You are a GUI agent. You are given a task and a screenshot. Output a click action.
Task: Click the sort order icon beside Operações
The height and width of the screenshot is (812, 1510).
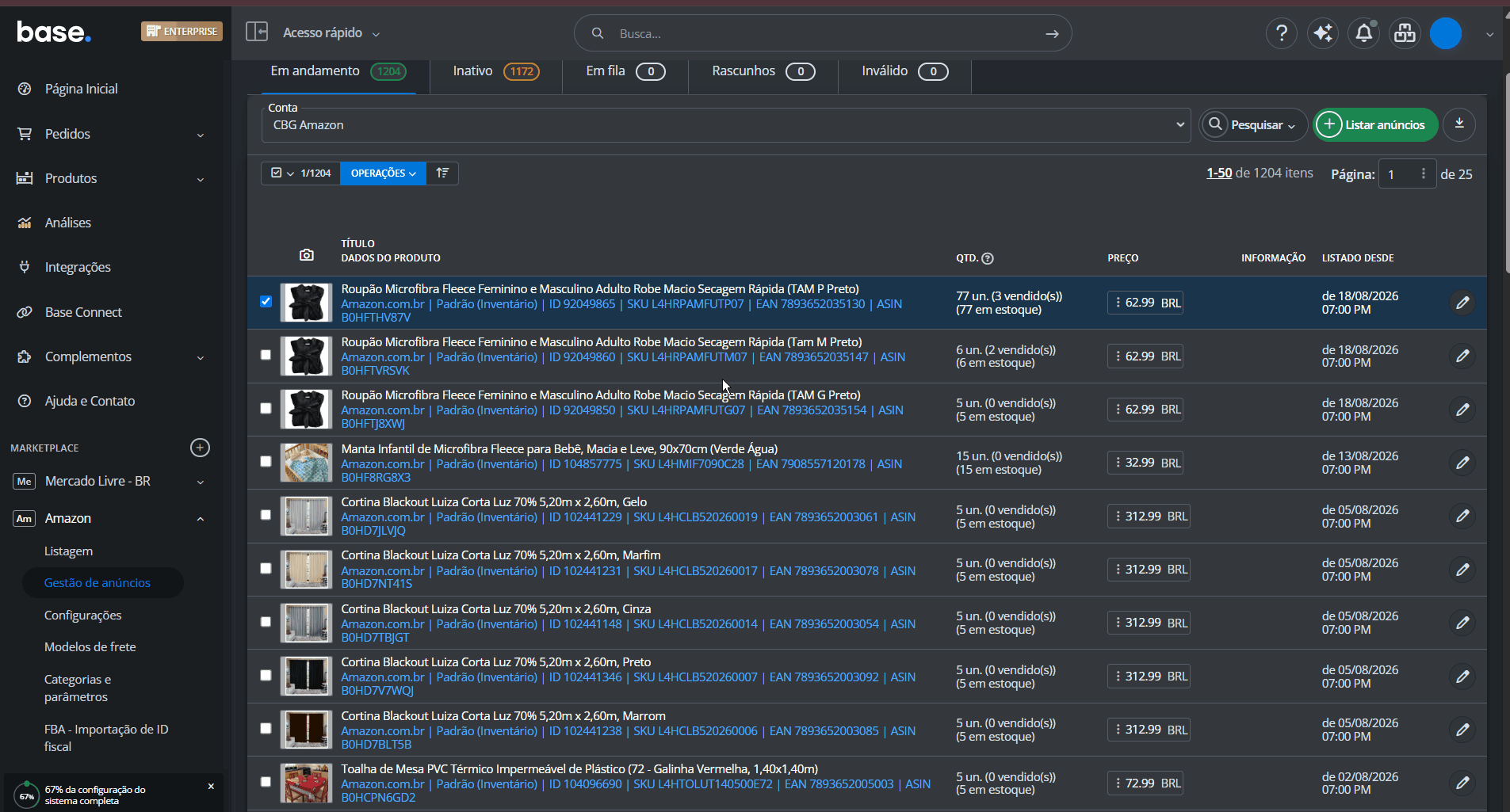[x=442, y=173]
